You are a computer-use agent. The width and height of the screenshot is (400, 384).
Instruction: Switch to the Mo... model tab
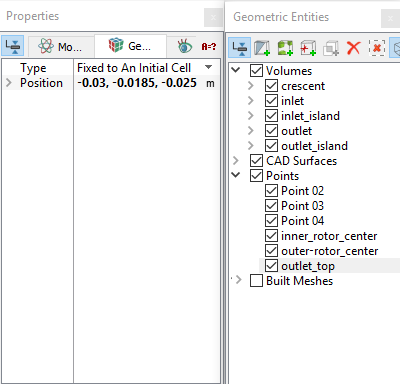pos(60,46)
